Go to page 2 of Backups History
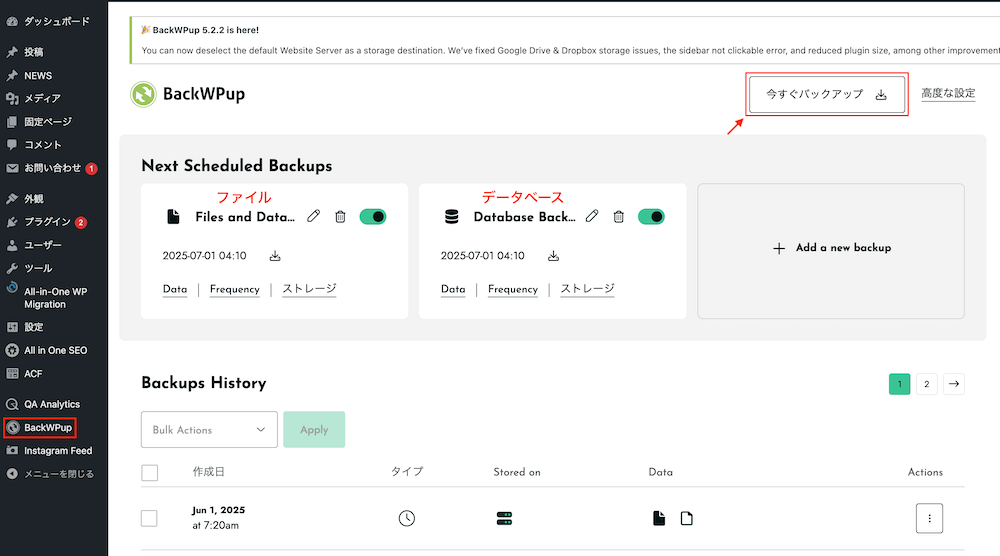The width and height of the screenshot is (1000, 556). (927, 384)
